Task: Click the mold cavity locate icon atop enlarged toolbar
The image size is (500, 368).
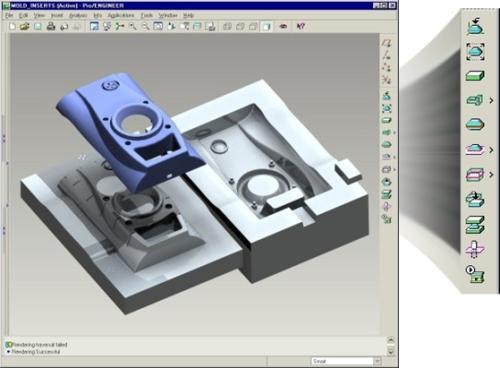Action: point(475,27)
